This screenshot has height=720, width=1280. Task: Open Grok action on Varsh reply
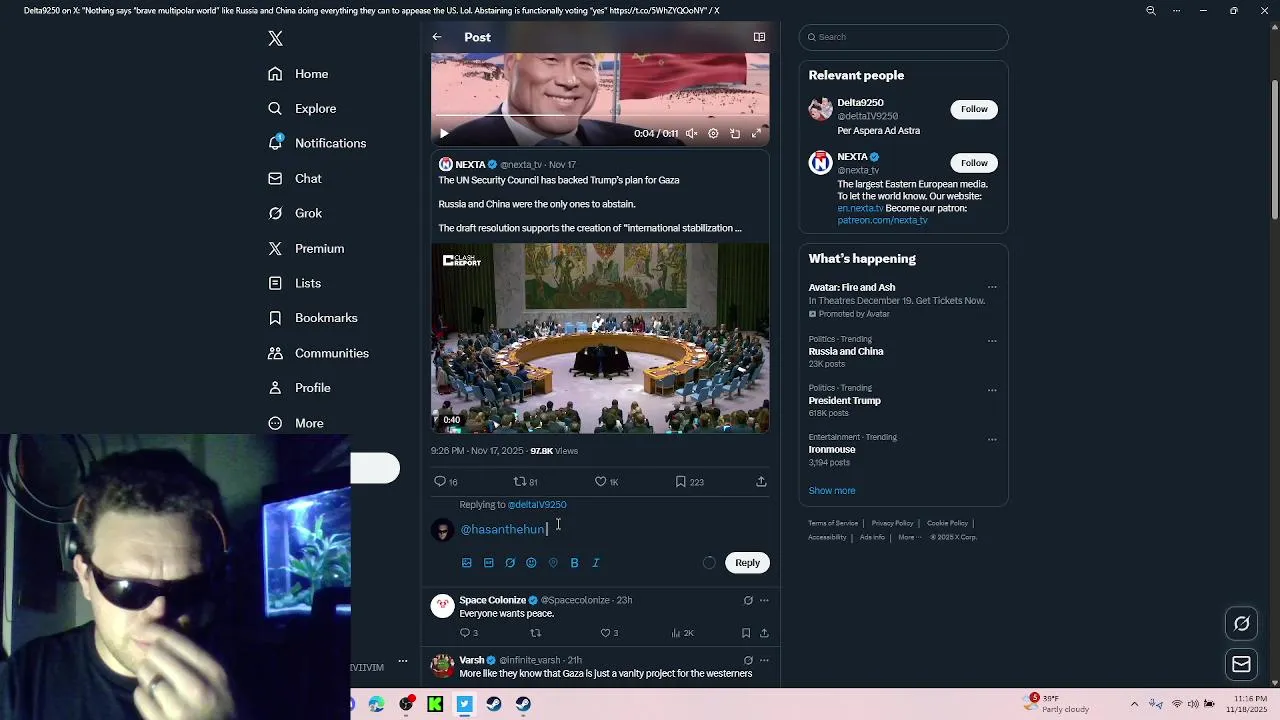pyautogui.click(x=748, y=660)
